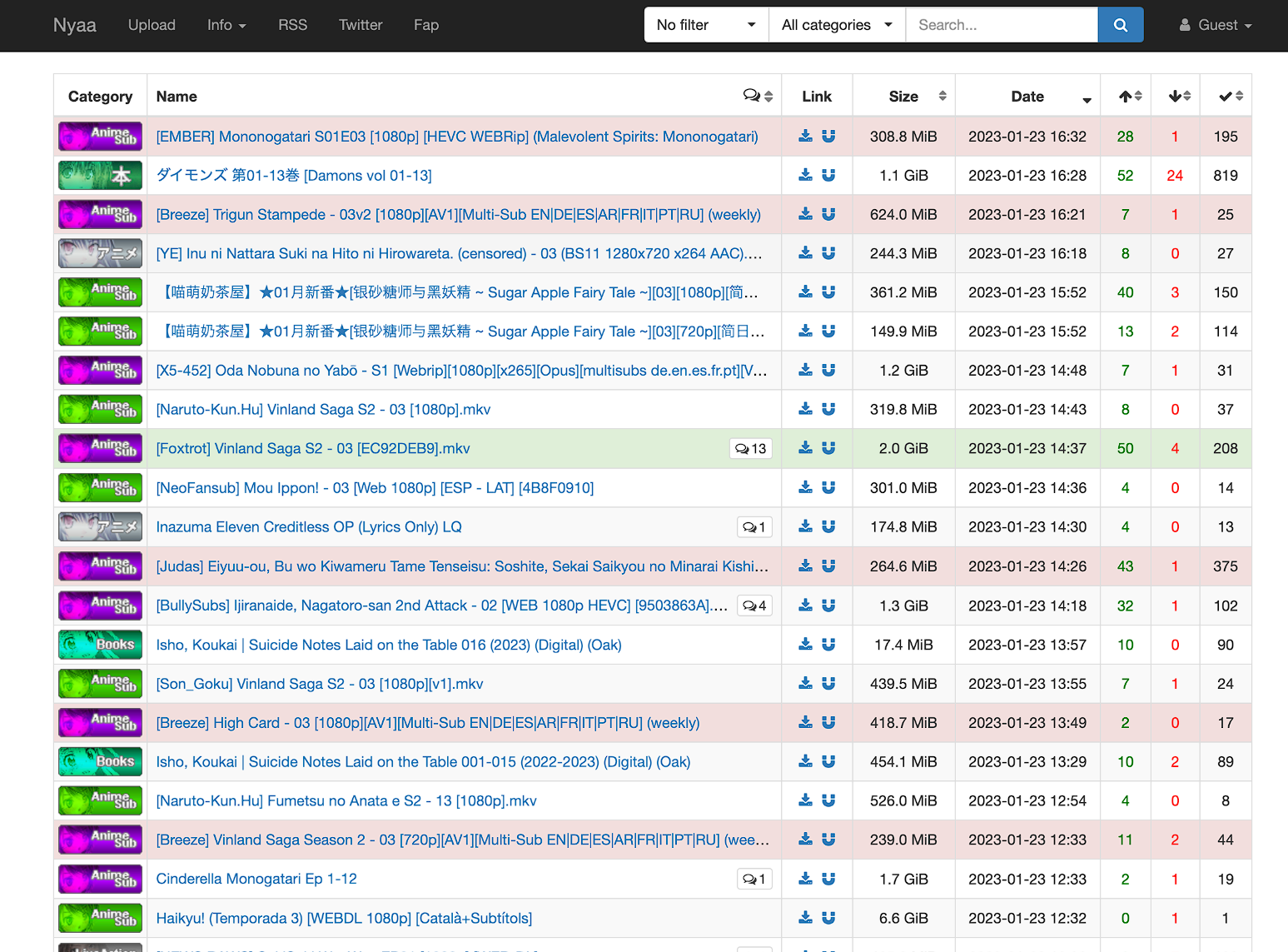
Task: Expand the Info menu
Action: [x=226, y=25]
